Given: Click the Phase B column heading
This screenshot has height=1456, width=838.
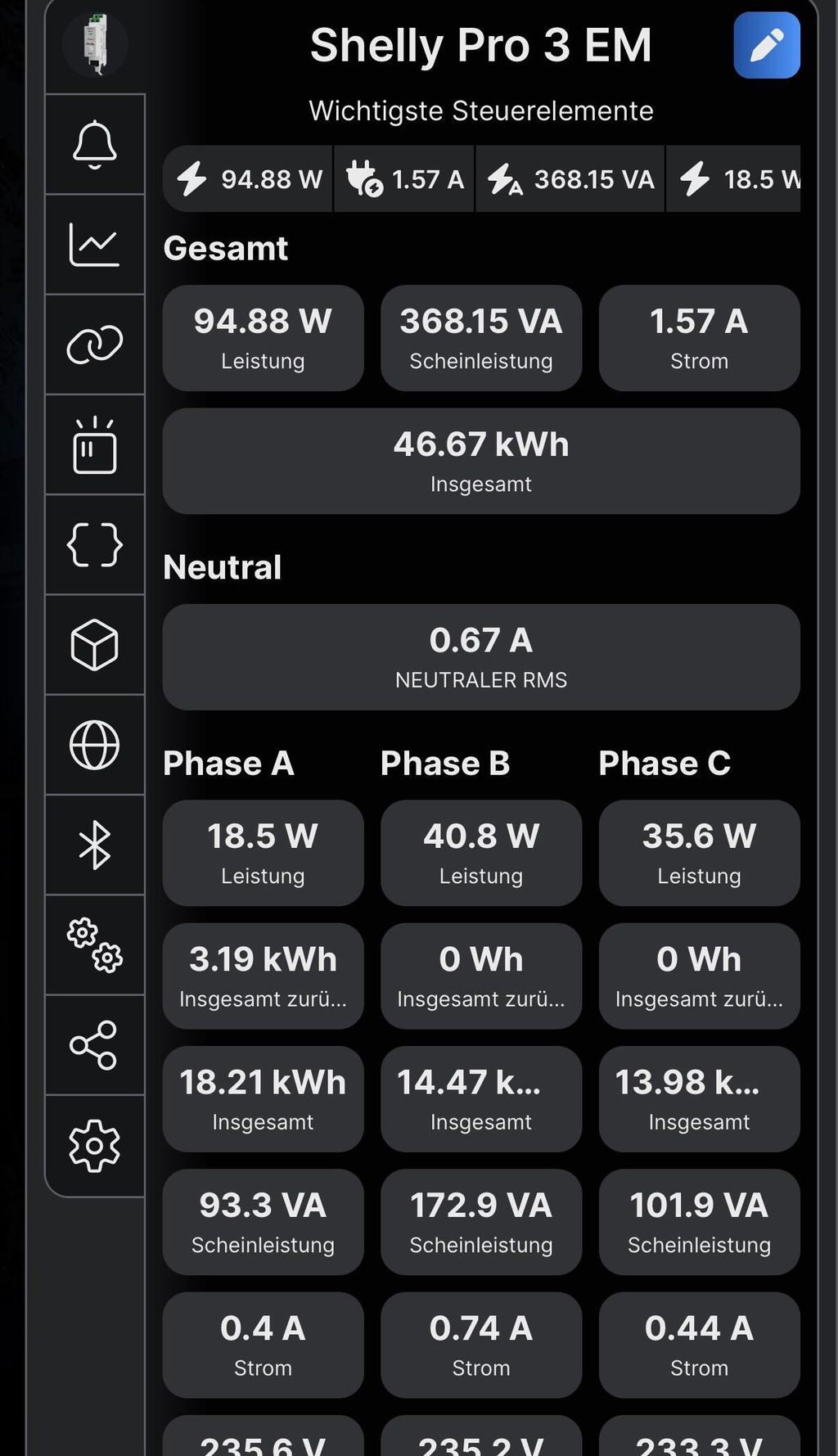Looking at the screenshot, I should click(445, 763).
